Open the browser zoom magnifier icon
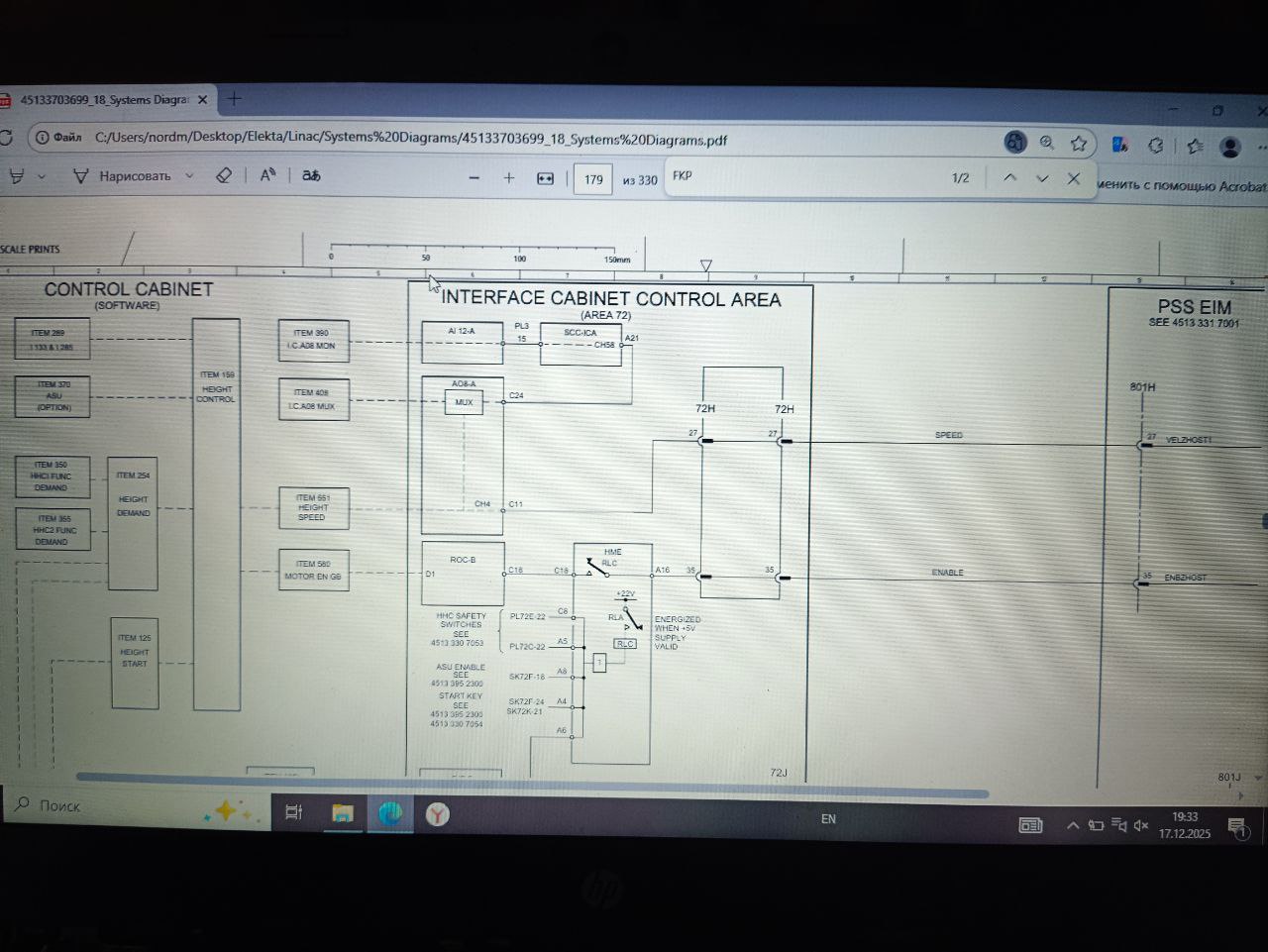The width and height of the screenshot is (1268, 952). point(1047,143)
